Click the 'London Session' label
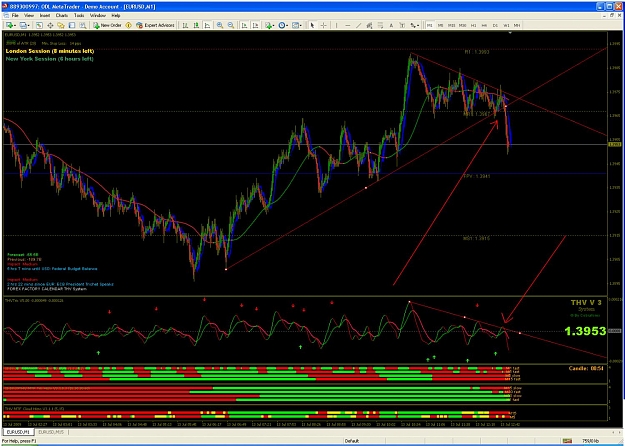Viewport: 625px width, 446px height. tap(50, 51)
